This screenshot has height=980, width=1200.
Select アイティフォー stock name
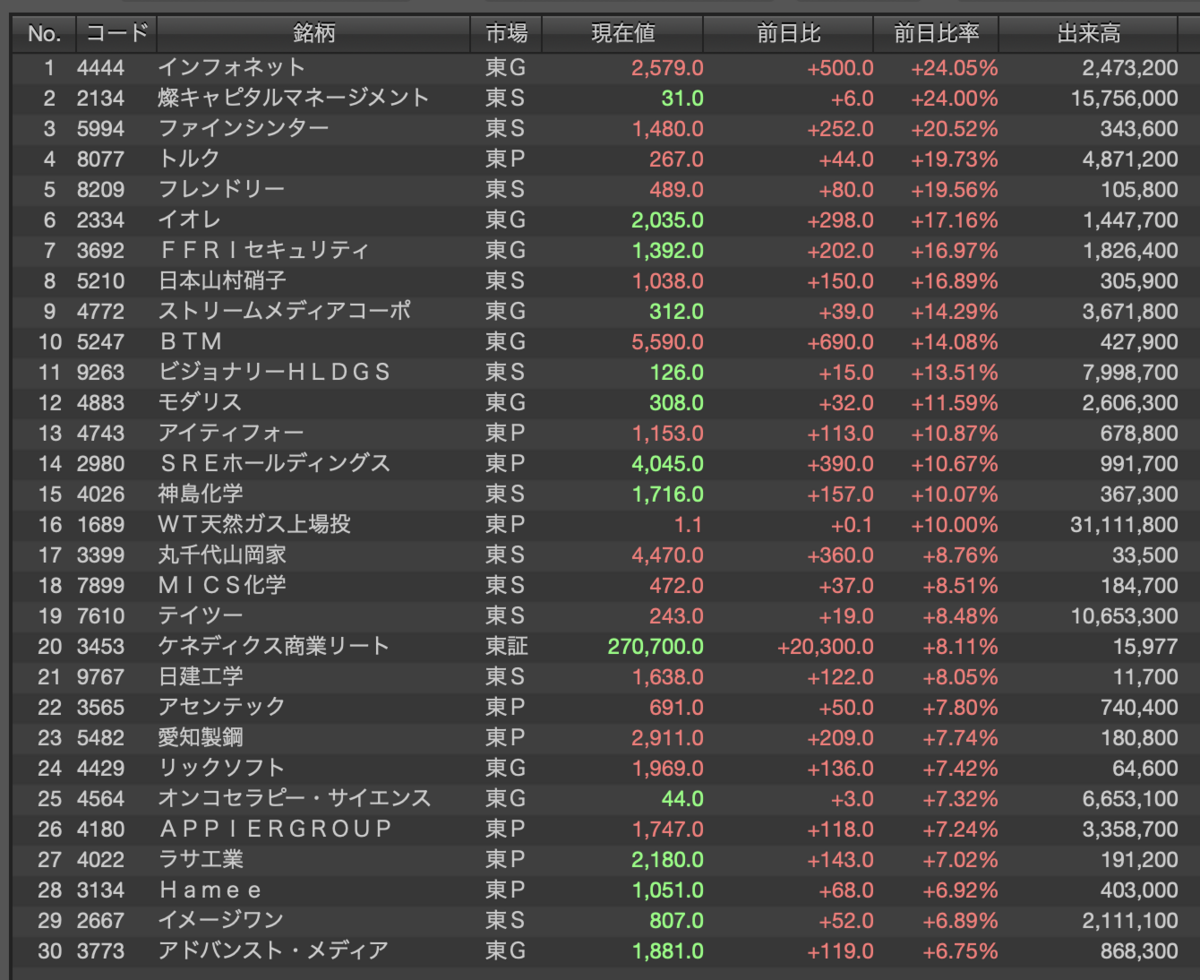tap(231, 433)
